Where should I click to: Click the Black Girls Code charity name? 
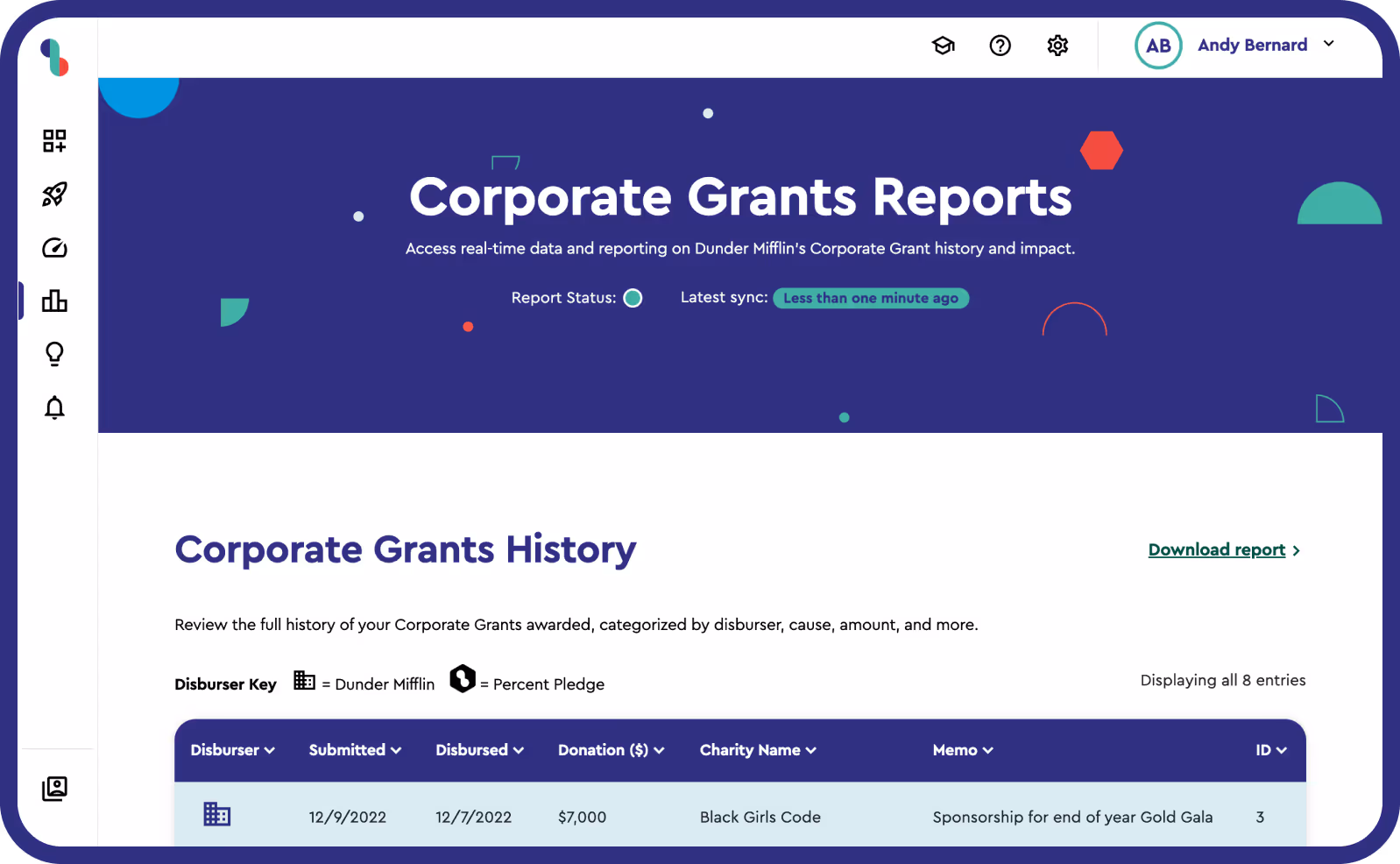(760, 817)
